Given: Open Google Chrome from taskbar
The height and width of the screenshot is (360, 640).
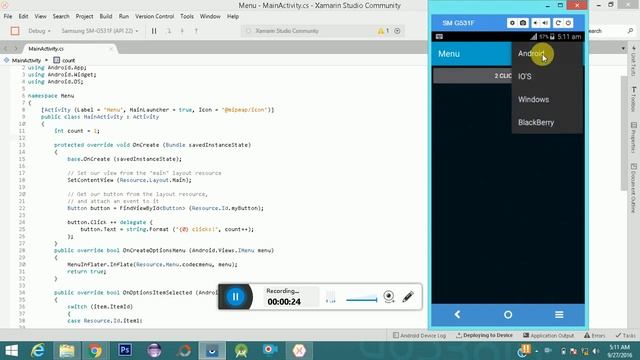Looking at the screenshot, I should pyautogui.click(x=95, y=351).
